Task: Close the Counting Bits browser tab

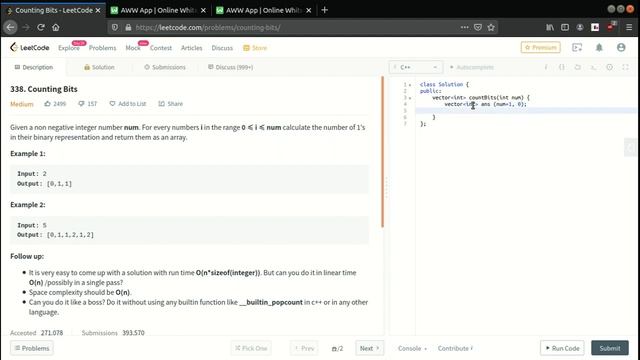Action: pos(98,10)
